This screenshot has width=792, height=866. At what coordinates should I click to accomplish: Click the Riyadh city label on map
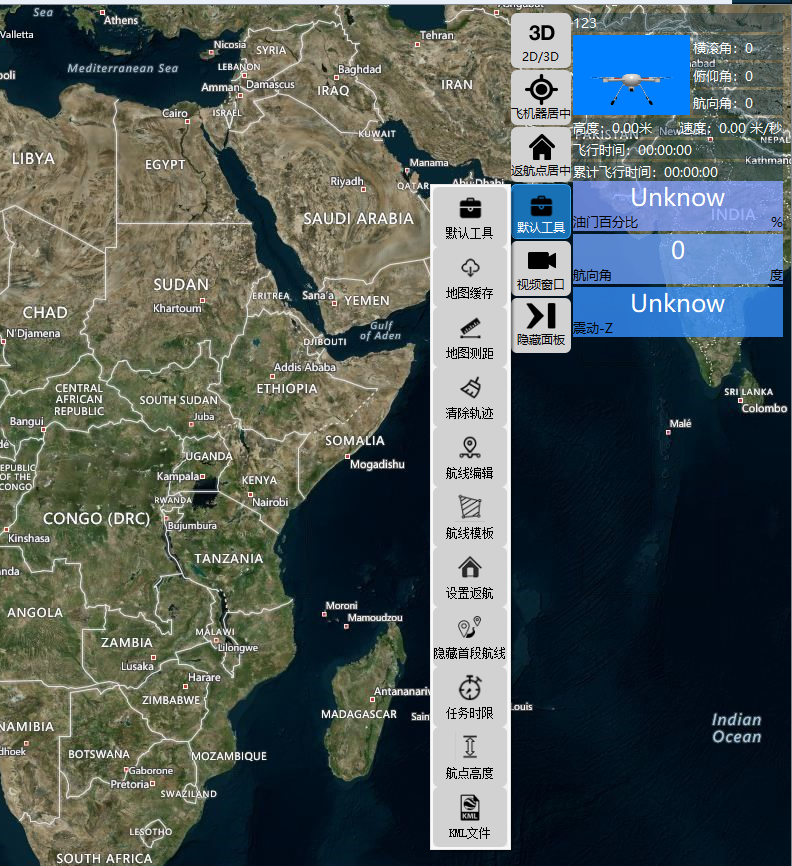[x=347, y=181]
